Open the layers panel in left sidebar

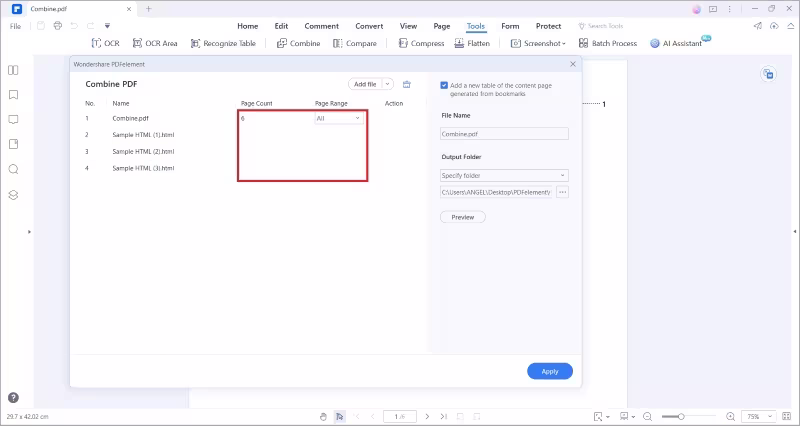click(13, 194)
